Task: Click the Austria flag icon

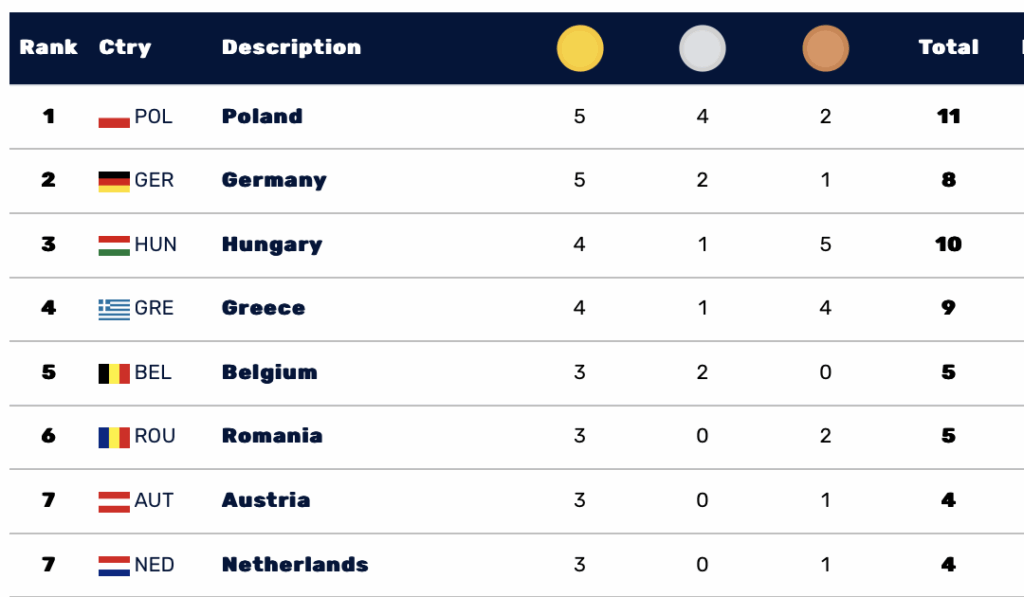Action: pyautogui.click(x=114, y=500)
